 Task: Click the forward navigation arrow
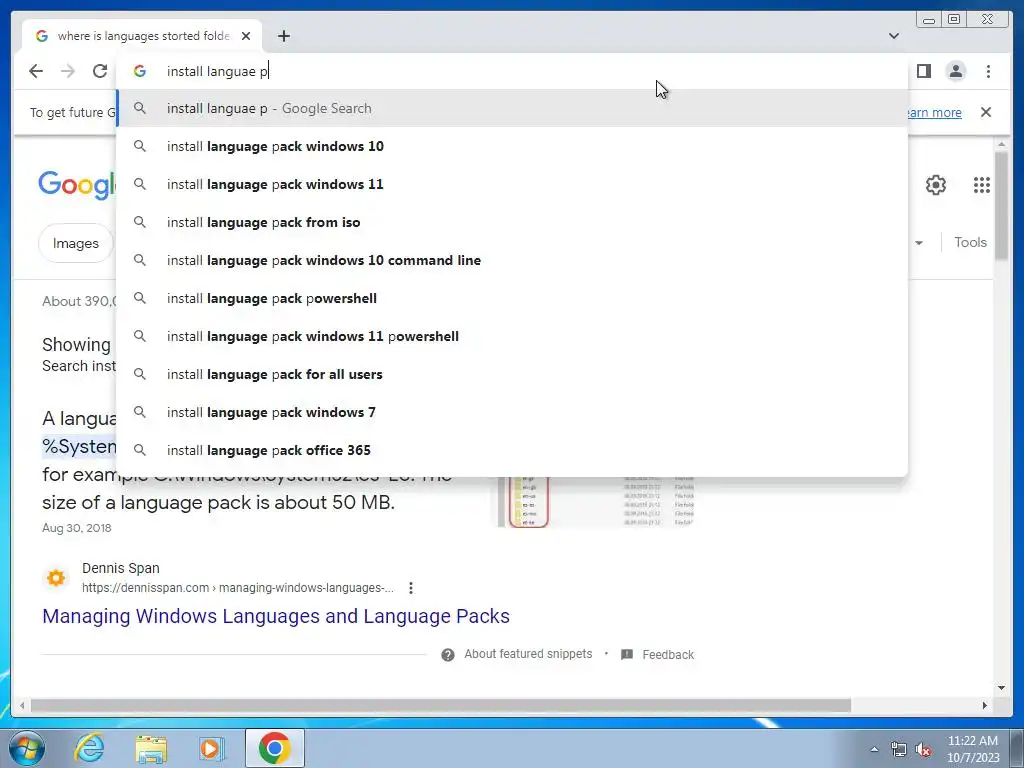(x=68, y=71)
